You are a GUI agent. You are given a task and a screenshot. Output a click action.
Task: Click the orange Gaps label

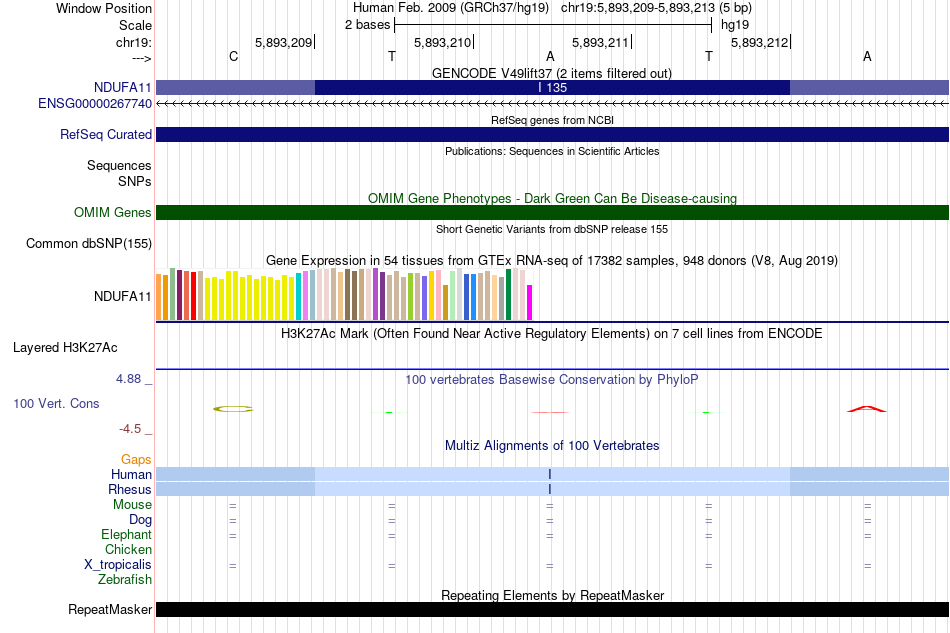click(136, 460)
